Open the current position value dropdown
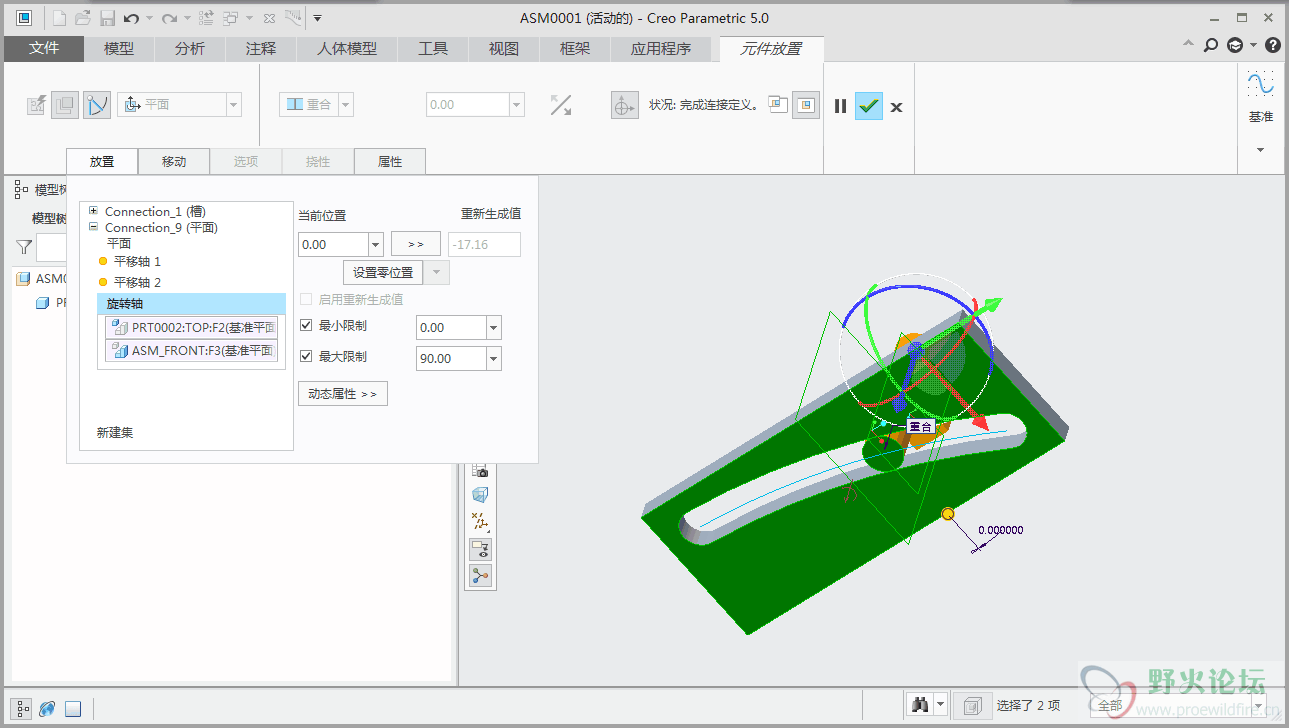Screen dimensions: 1289x728 click(x=376, y=244)
